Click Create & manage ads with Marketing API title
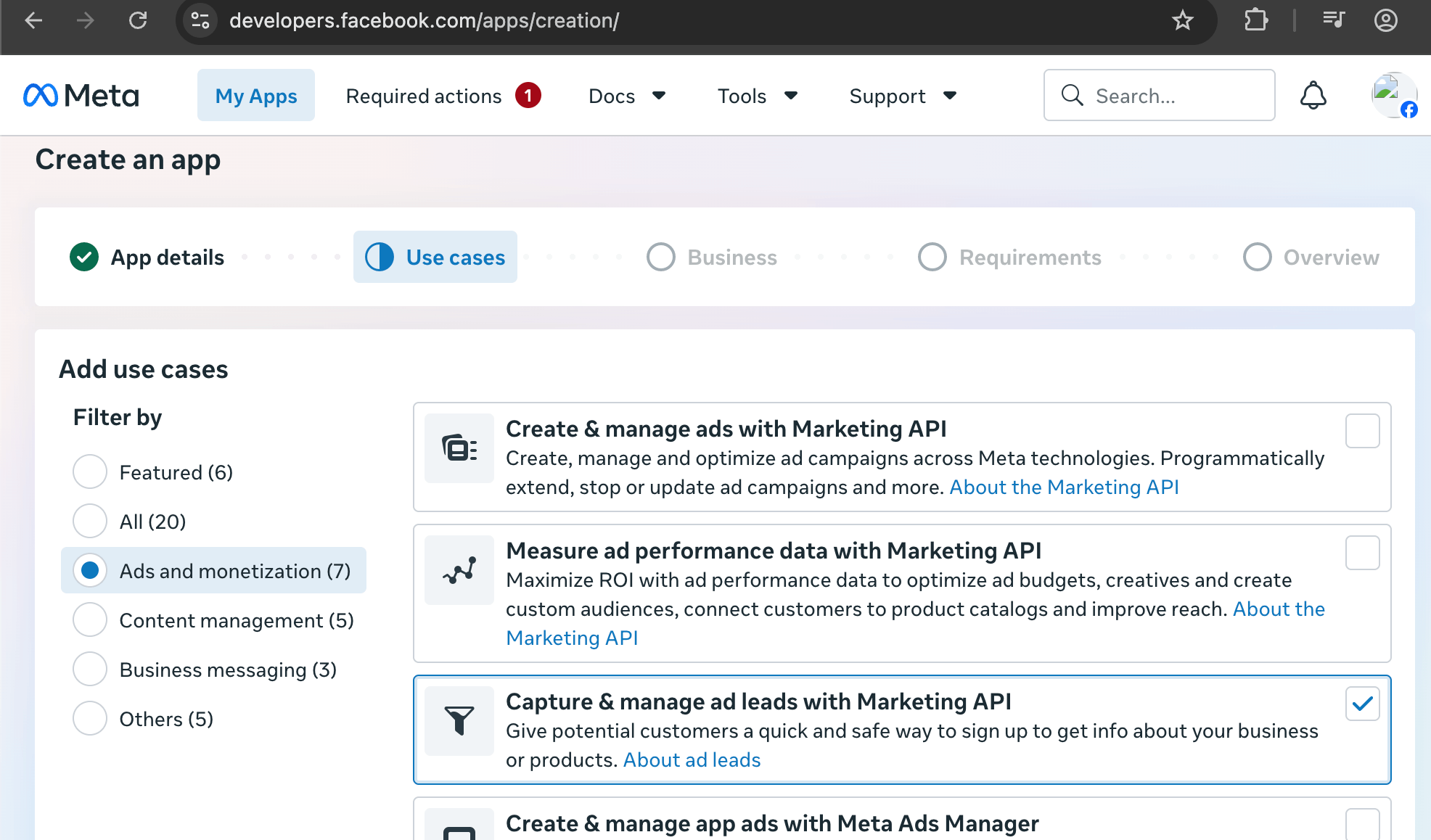 (x=726, y=429)
